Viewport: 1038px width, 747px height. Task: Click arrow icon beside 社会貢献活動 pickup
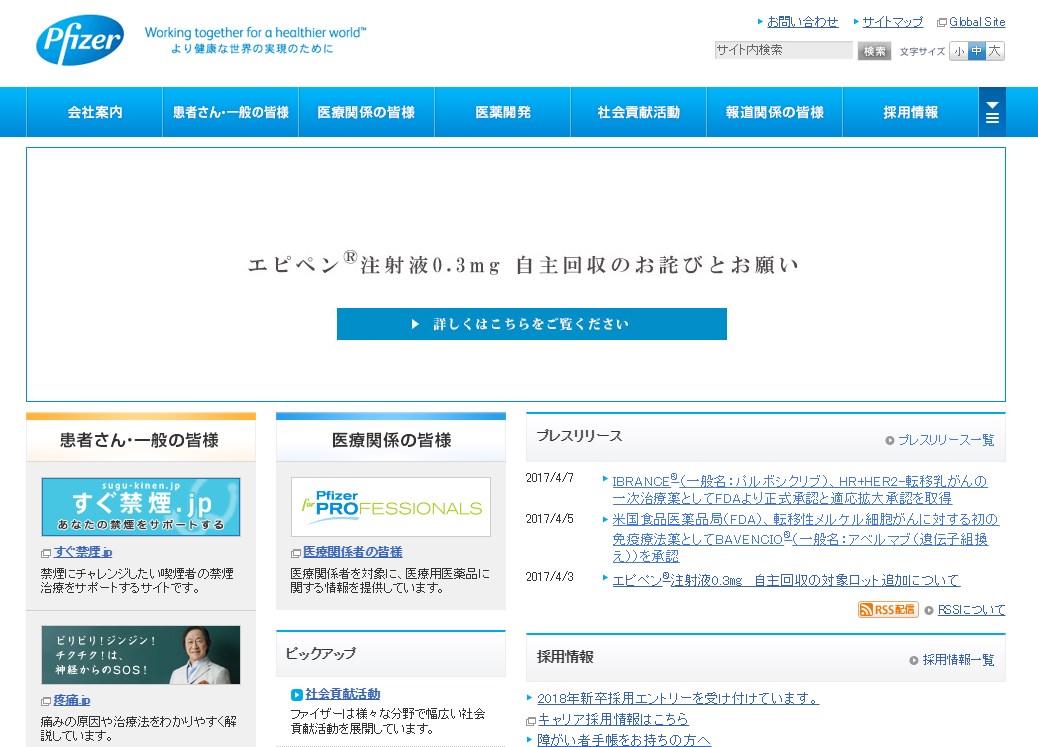point(297,695)
